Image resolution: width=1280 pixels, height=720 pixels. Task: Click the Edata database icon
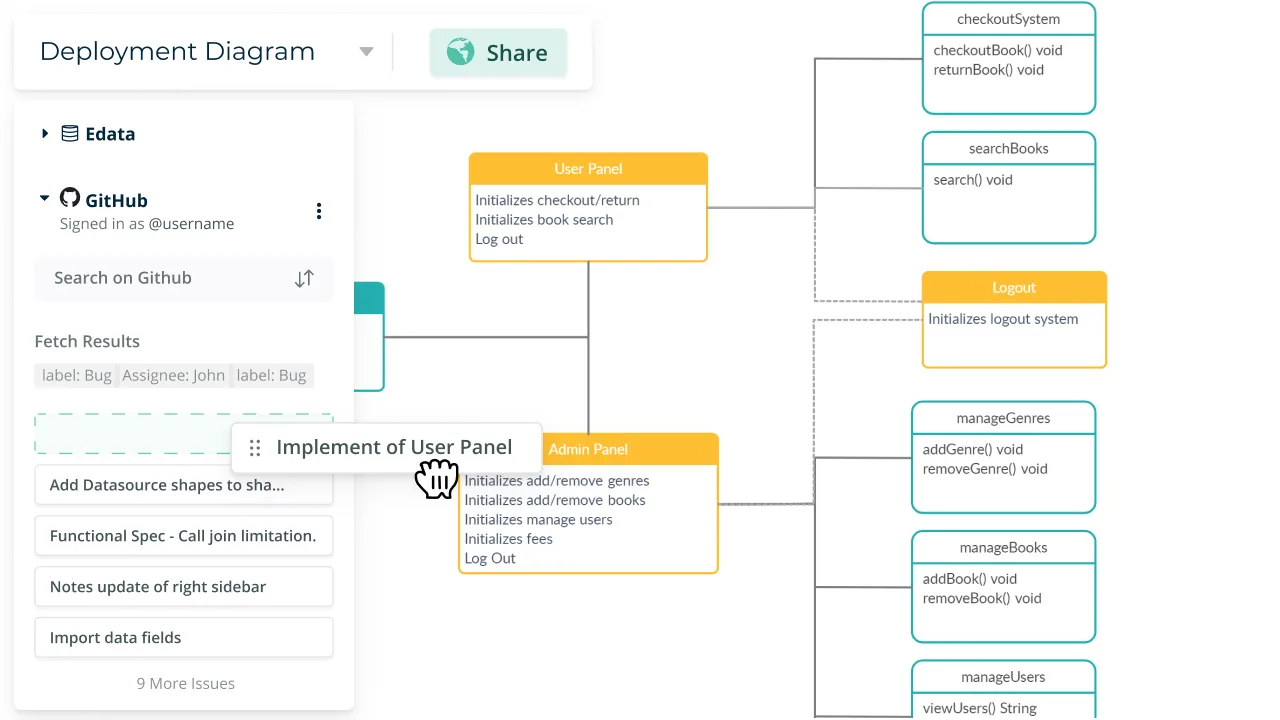point(70,133)
